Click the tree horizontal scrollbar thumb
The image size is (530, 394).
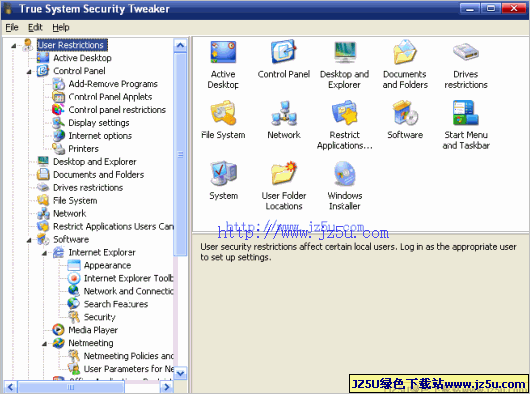pyautogui.click(x=71, y=387)
